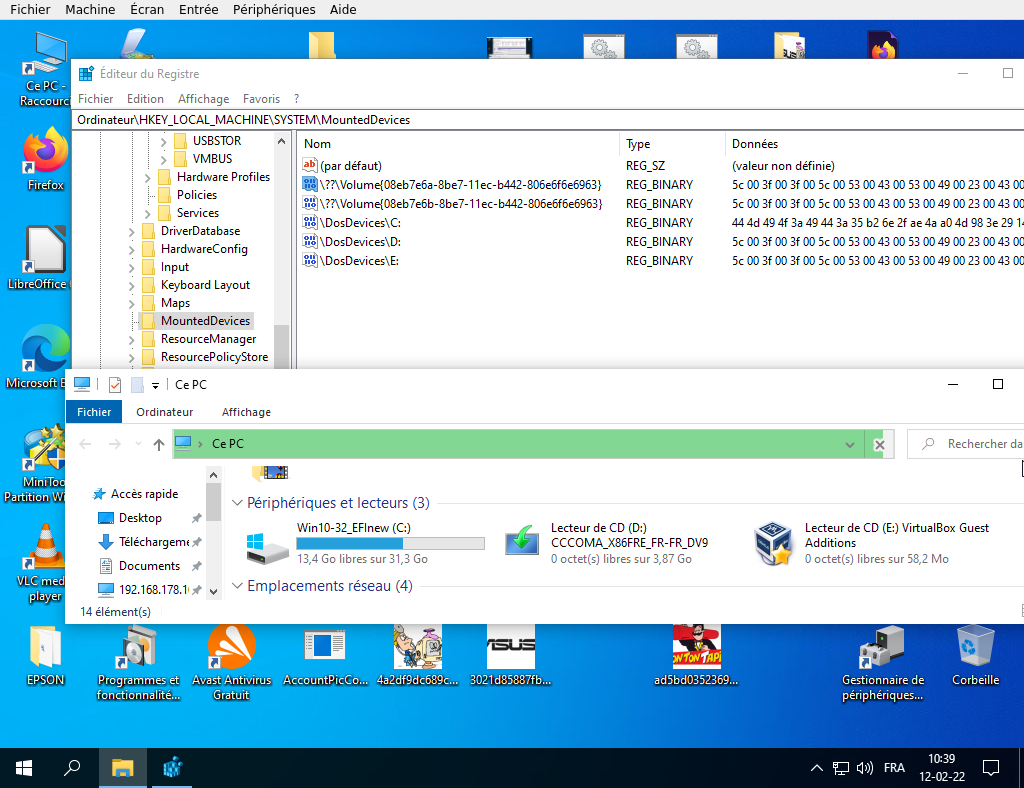Open Desktop in the Accès rapide pane

coord(140,518)
